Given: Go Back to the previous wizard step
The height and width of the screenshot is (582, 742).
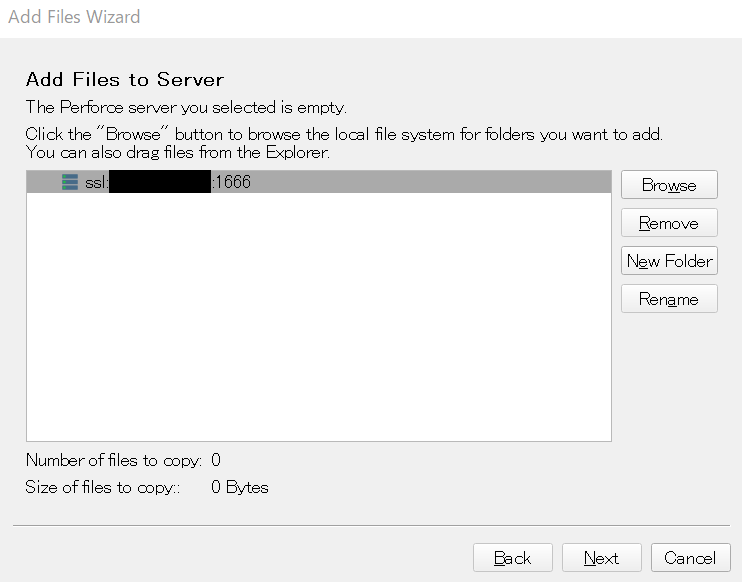Looking at the screenshot, I should click(x=512, y=558).
